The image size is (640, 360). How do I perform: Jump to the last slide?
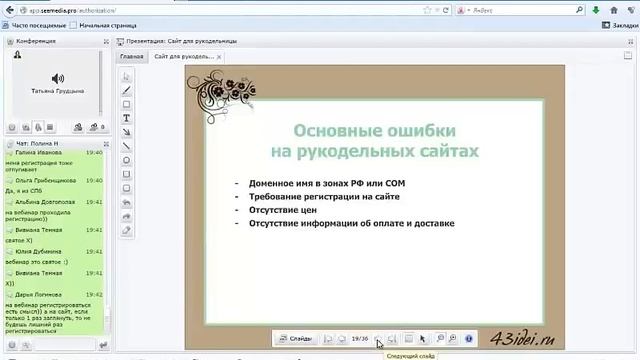(x=392, y=339)
